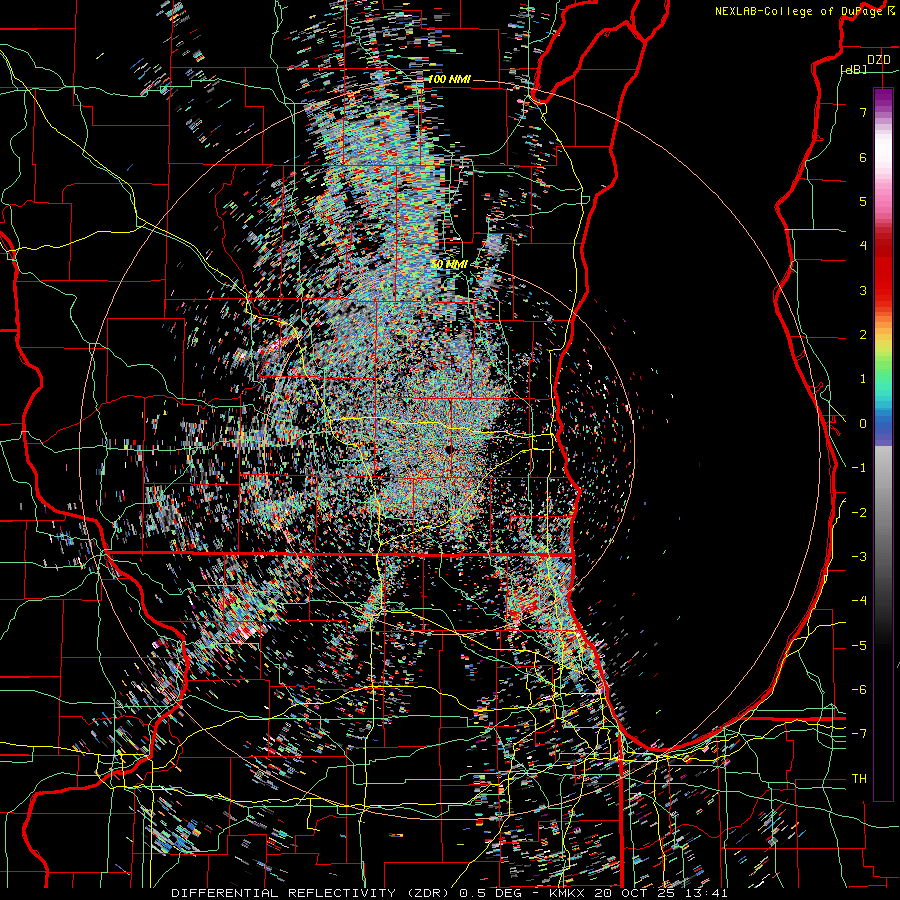The width and height of the screenshot is (900, 900).
Task: Select the 0 dB tick label
Action: tap(863, 423)
